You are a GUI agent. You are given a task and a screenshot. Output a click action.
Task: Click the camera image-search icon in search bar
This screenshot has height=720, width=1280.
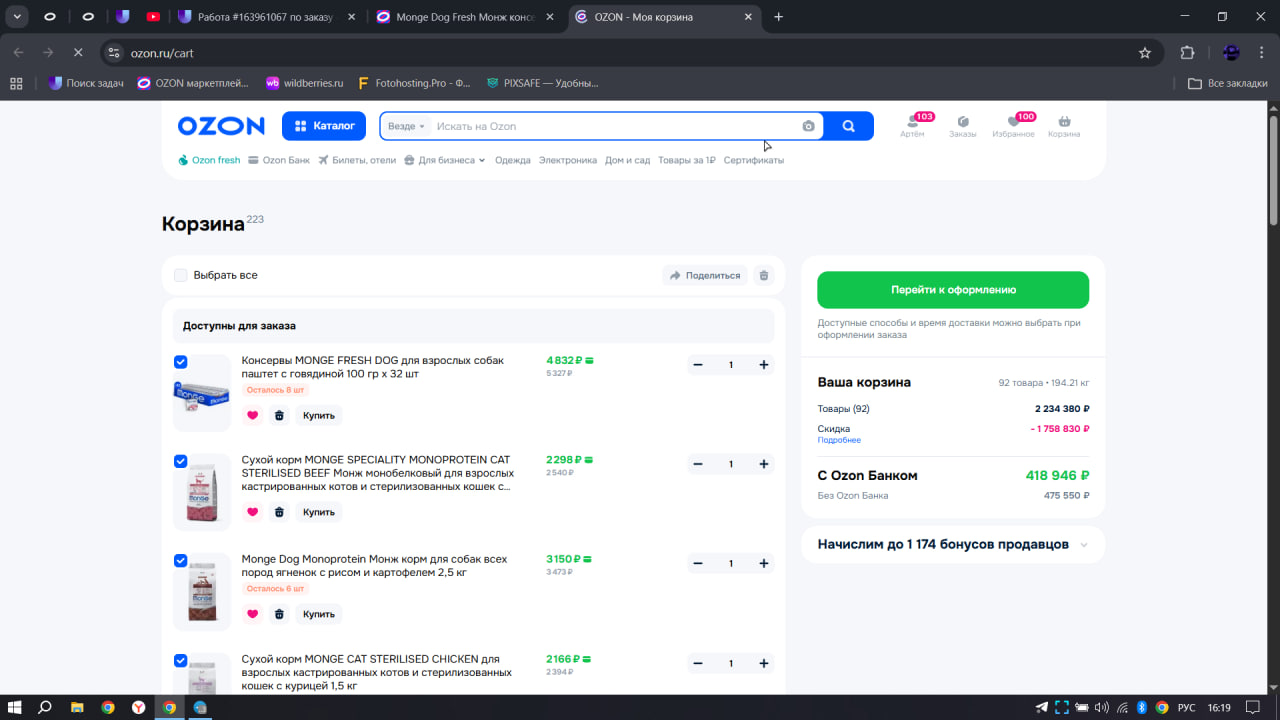tap(808, 126)
